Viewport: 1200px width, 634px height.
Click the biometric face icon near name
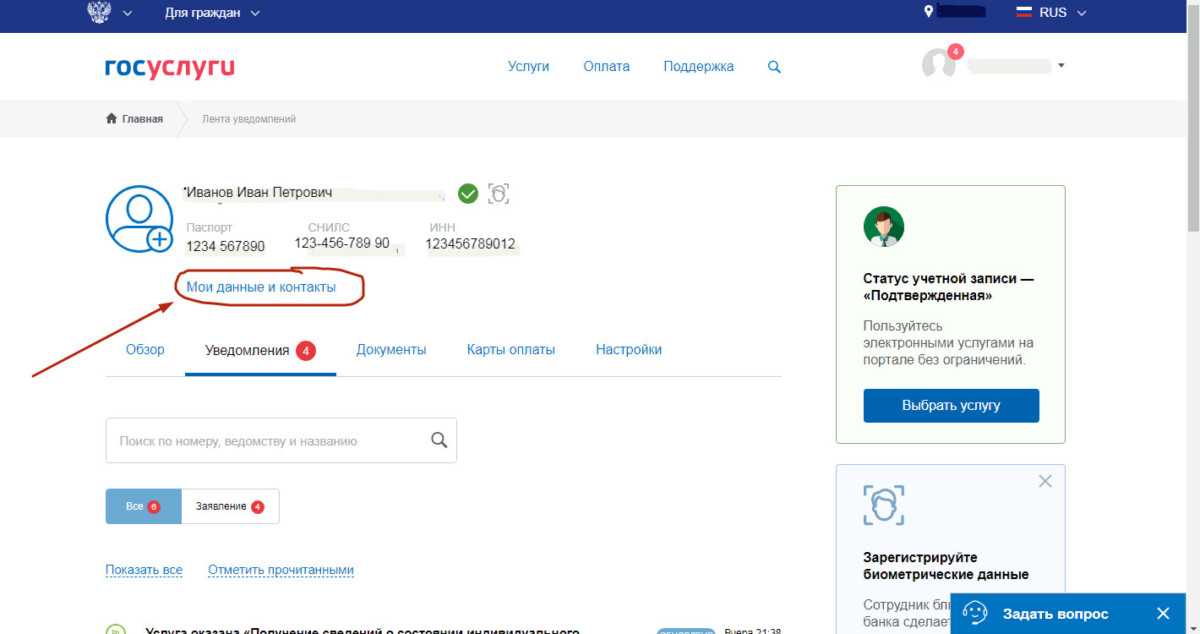pos(498,194)
